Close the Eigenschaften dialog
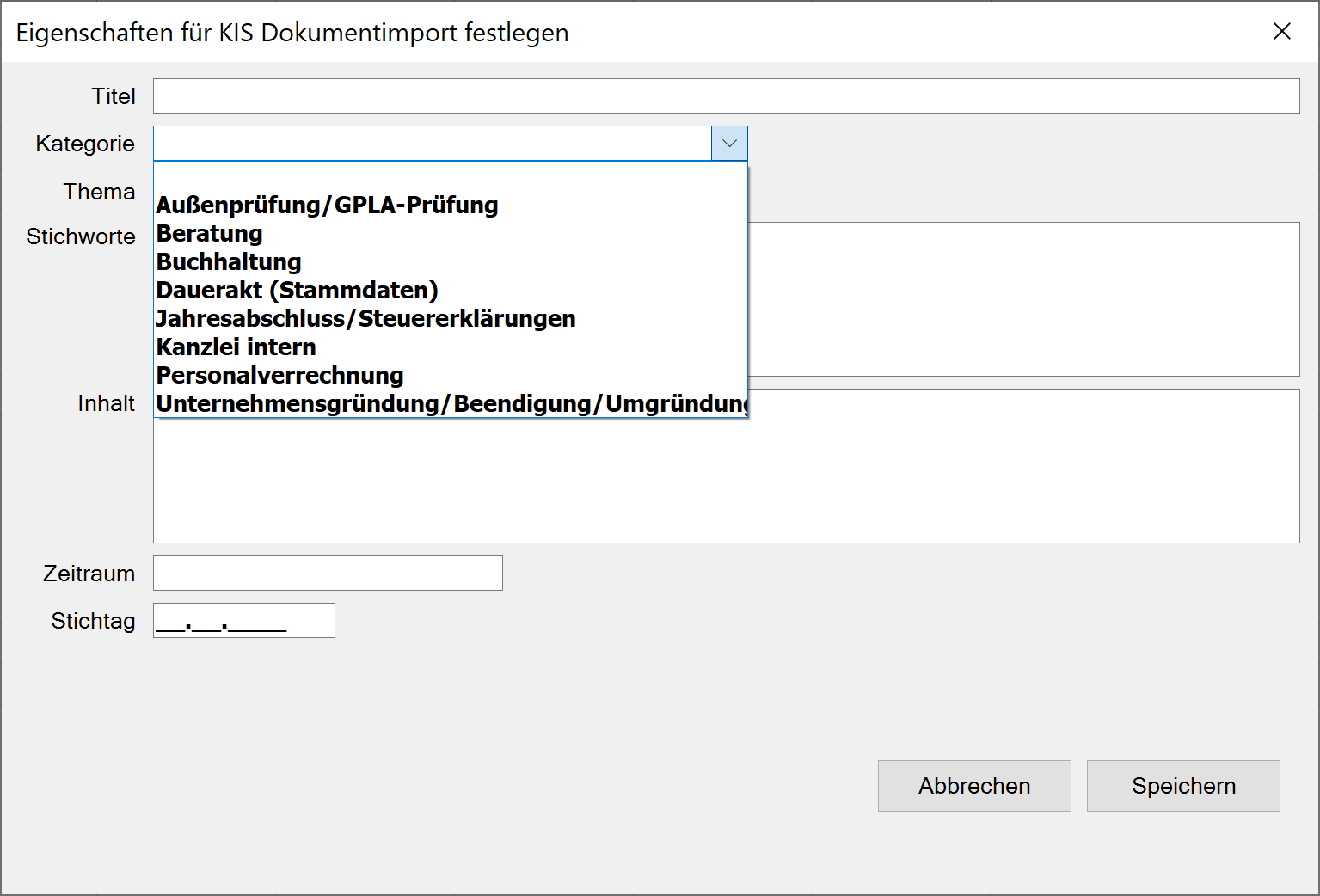 [1281, 31]
